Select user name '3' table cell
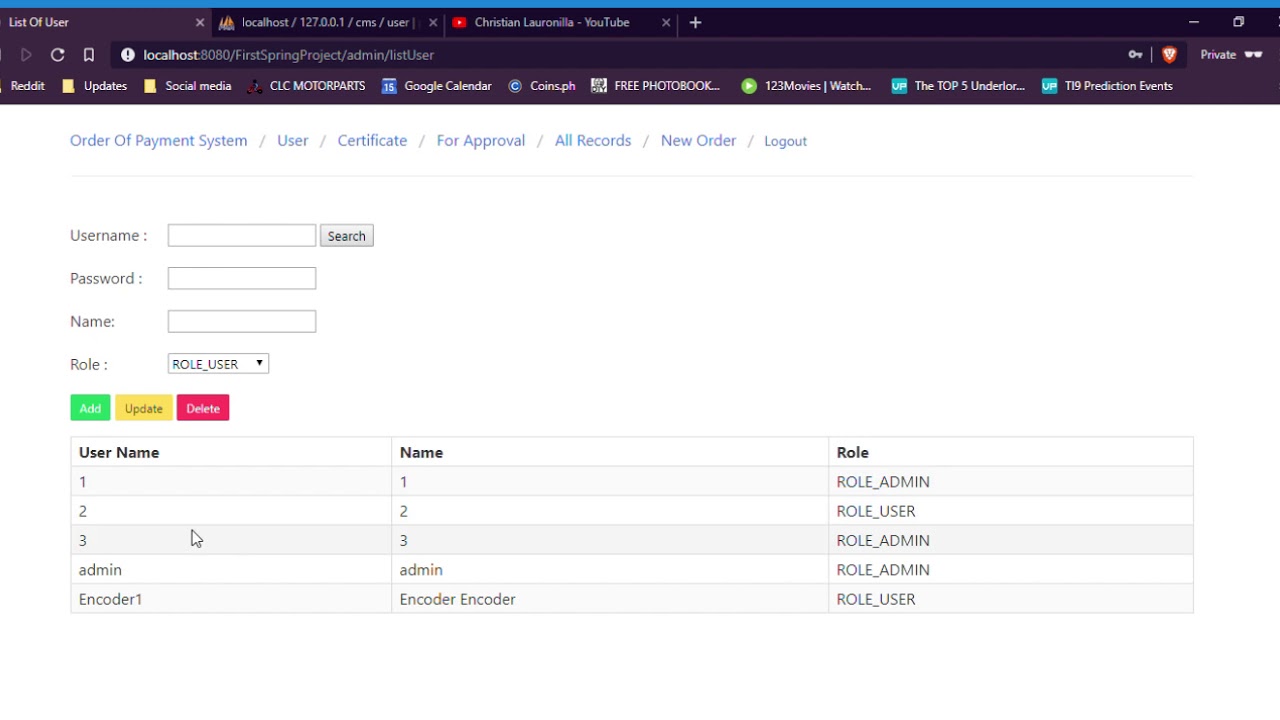1280x720 pixels. [x=231, y=540]
